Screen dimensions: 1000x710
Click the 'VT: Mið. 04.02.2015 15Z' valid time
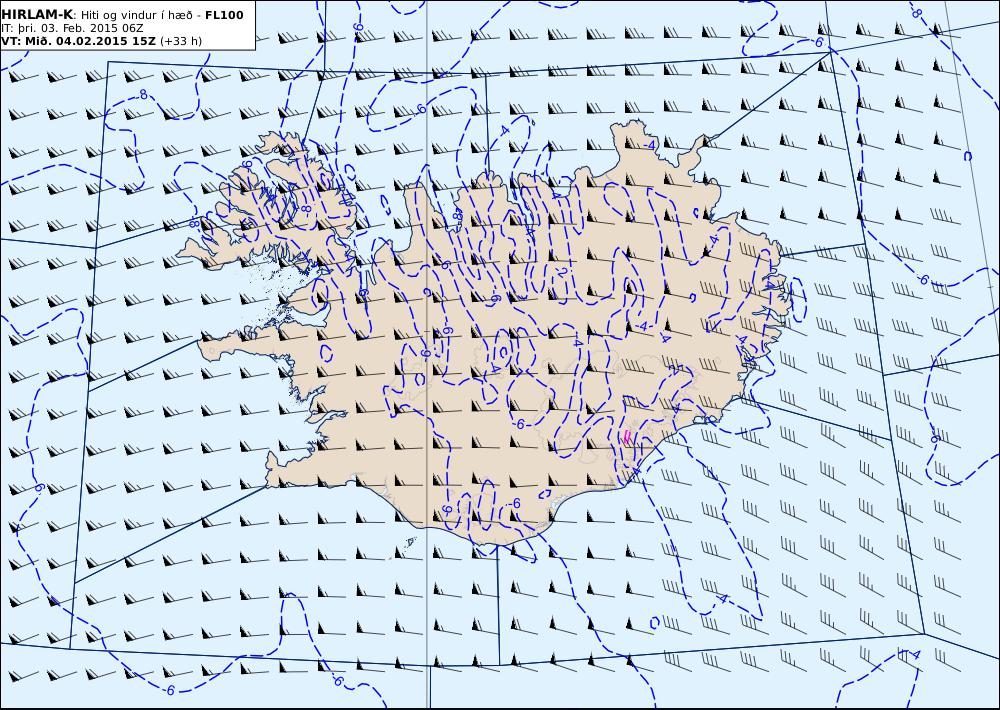point(79,41)
